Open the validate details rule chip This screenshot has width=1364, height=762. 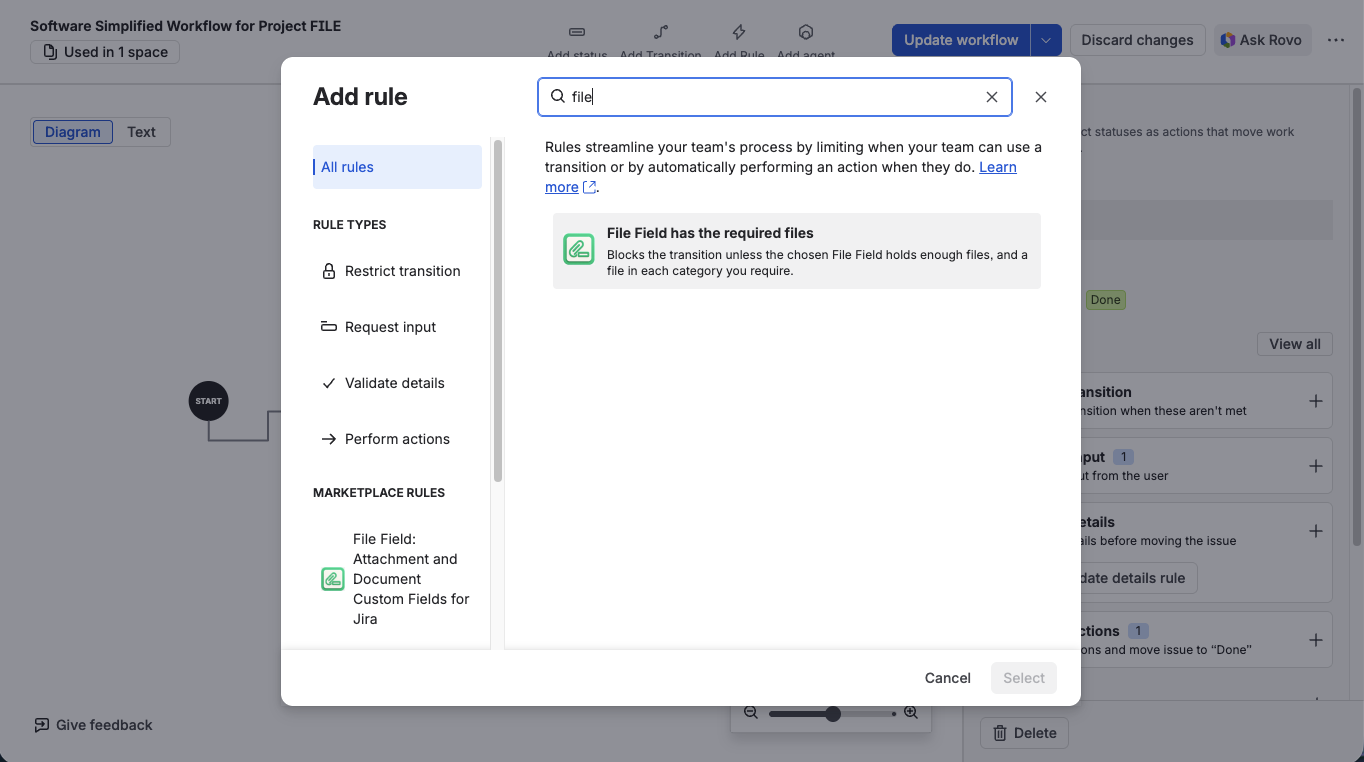[x=1138, y=578]
